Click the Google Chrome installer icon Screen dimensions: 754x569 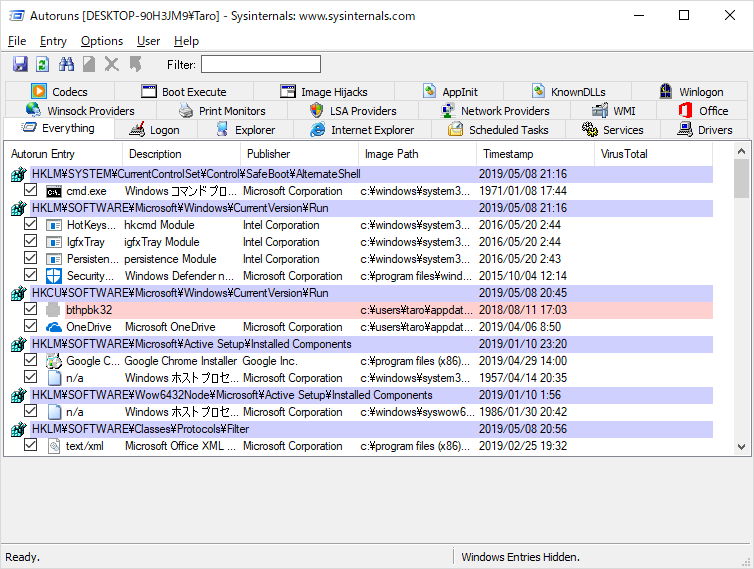54,361
